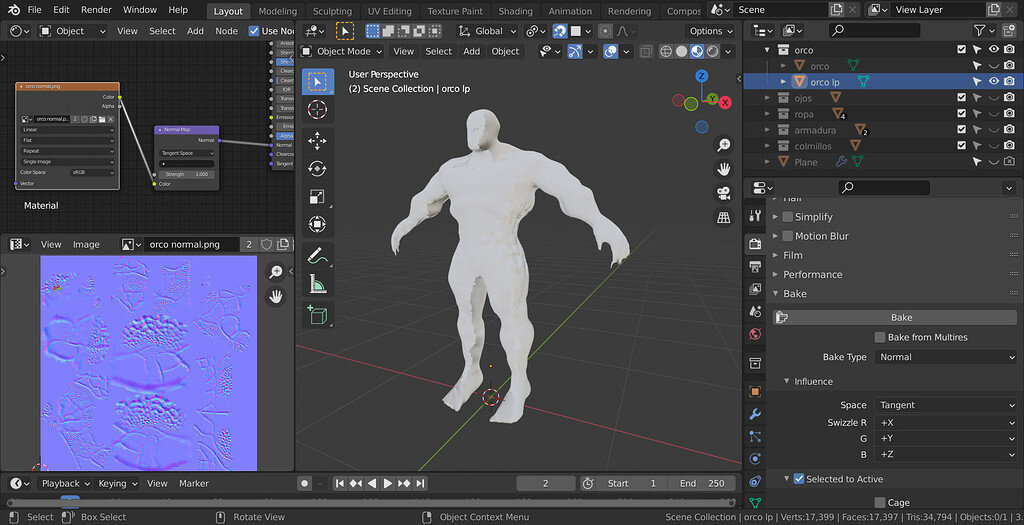Open the outliner filter funnel

point(979,30)
